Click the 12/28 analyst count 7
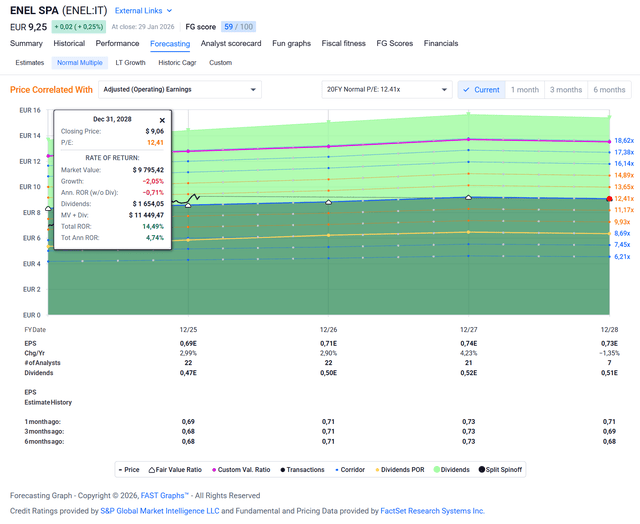 point(609,363)
